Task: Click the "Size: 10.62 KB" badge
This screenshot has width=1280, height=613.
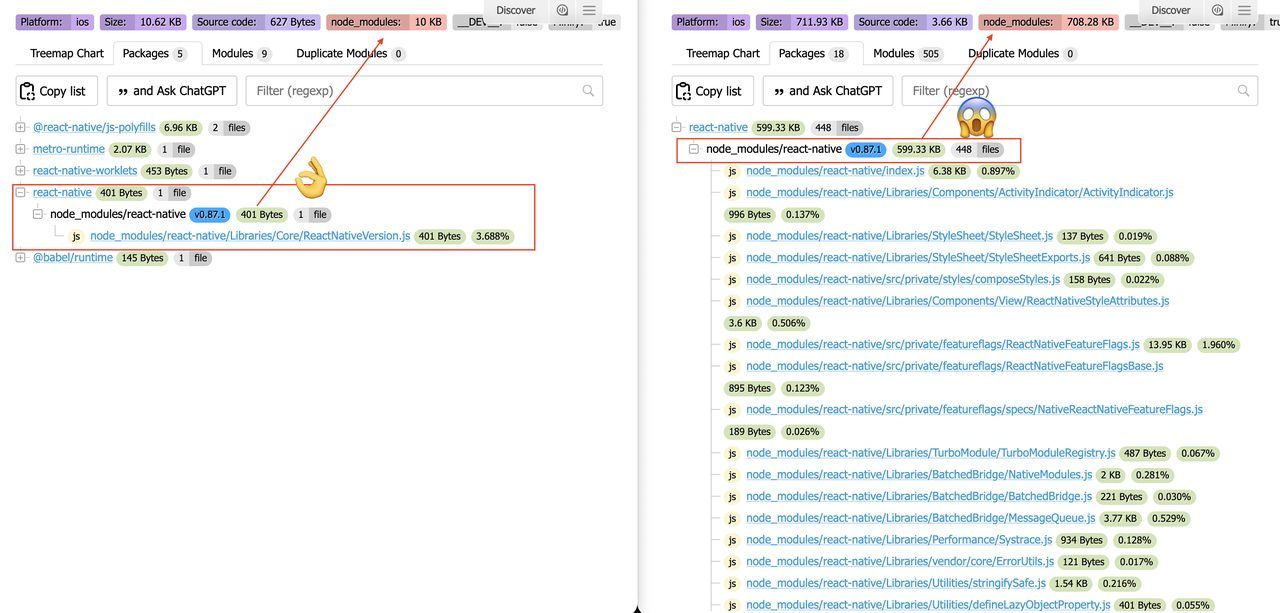Action: (x=145, y=22)
